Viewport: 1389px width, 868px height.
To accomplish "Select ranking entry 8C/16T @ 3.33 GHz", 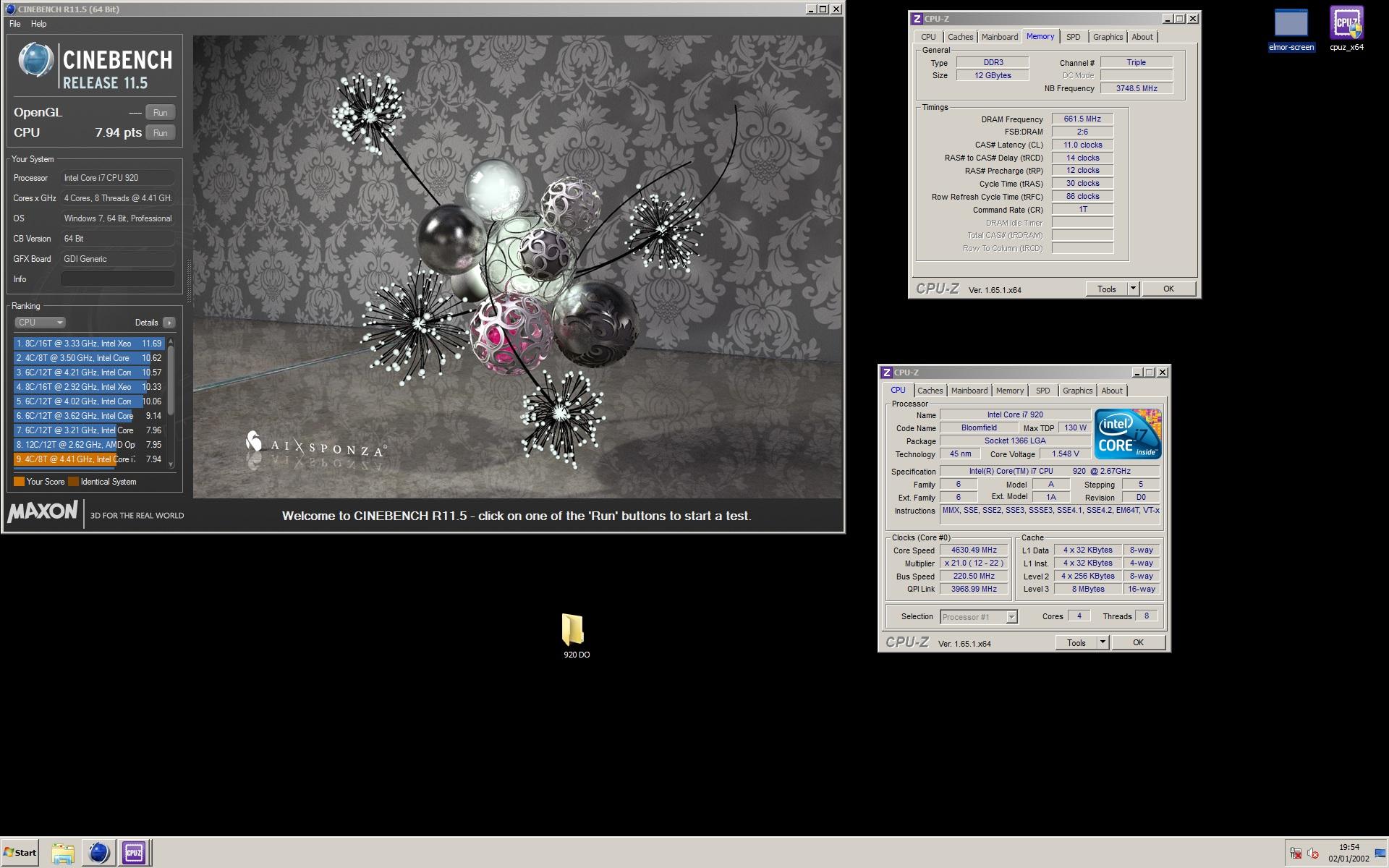I will [x=89, y=344].
